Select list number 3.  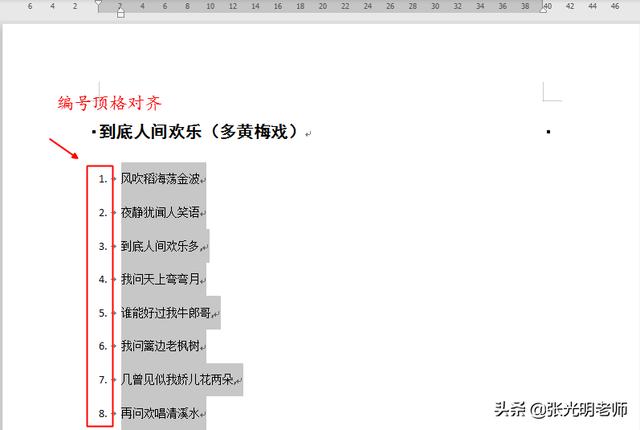point(102,246)
